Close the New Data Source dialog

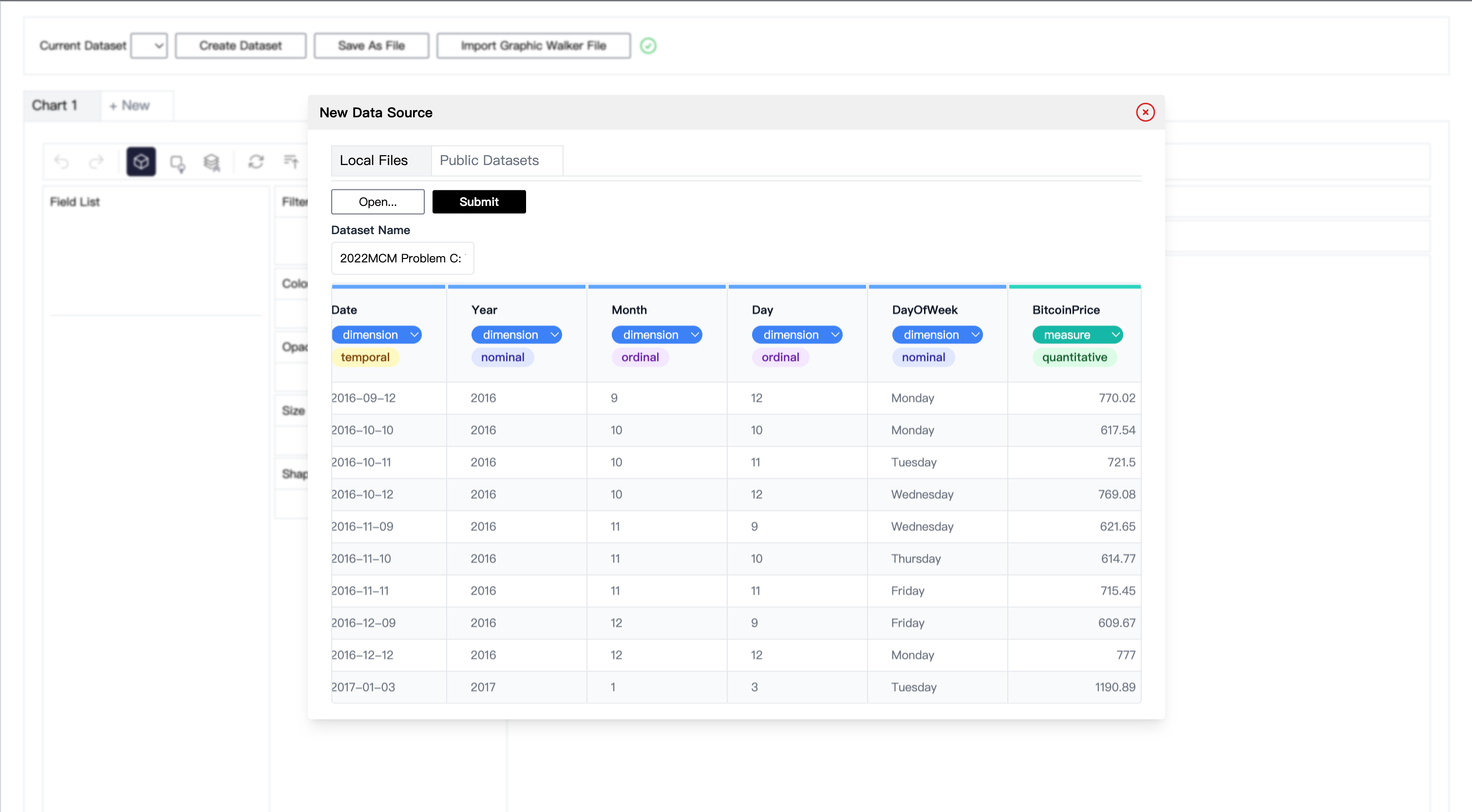tap(1145, 112)
